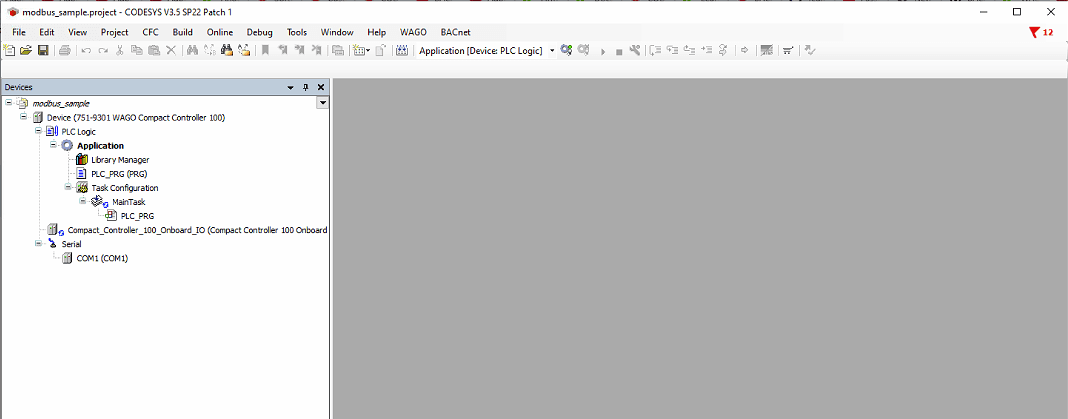This screenshot has width=1068, height=419.
Task: Open the Help menu
Action: 377,32
